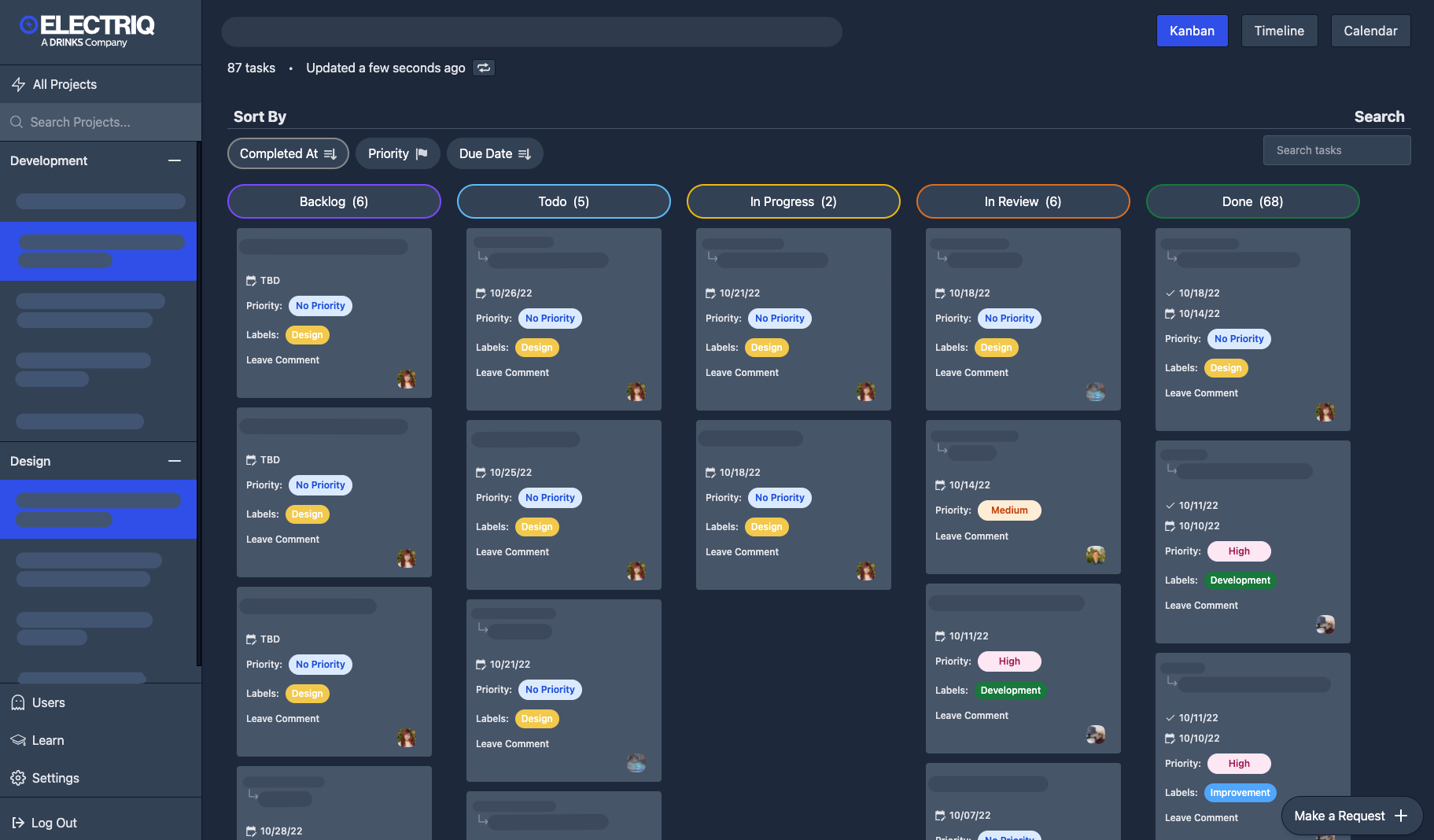Click the All Projects lightning icon
This screenshot has height=840, width=1434.
click(x=19, y=84)
